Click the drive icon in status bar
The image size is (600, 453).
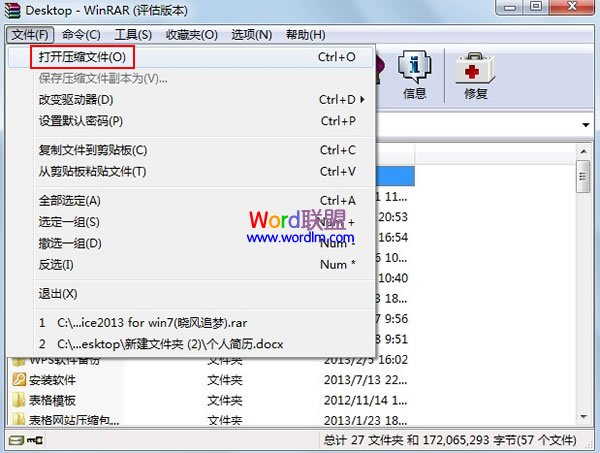click(16, 440)
